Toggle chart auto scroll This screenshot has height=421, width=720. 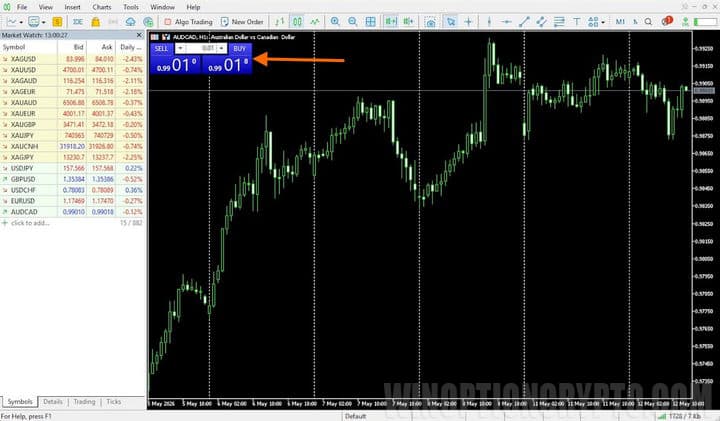point(391,22)
